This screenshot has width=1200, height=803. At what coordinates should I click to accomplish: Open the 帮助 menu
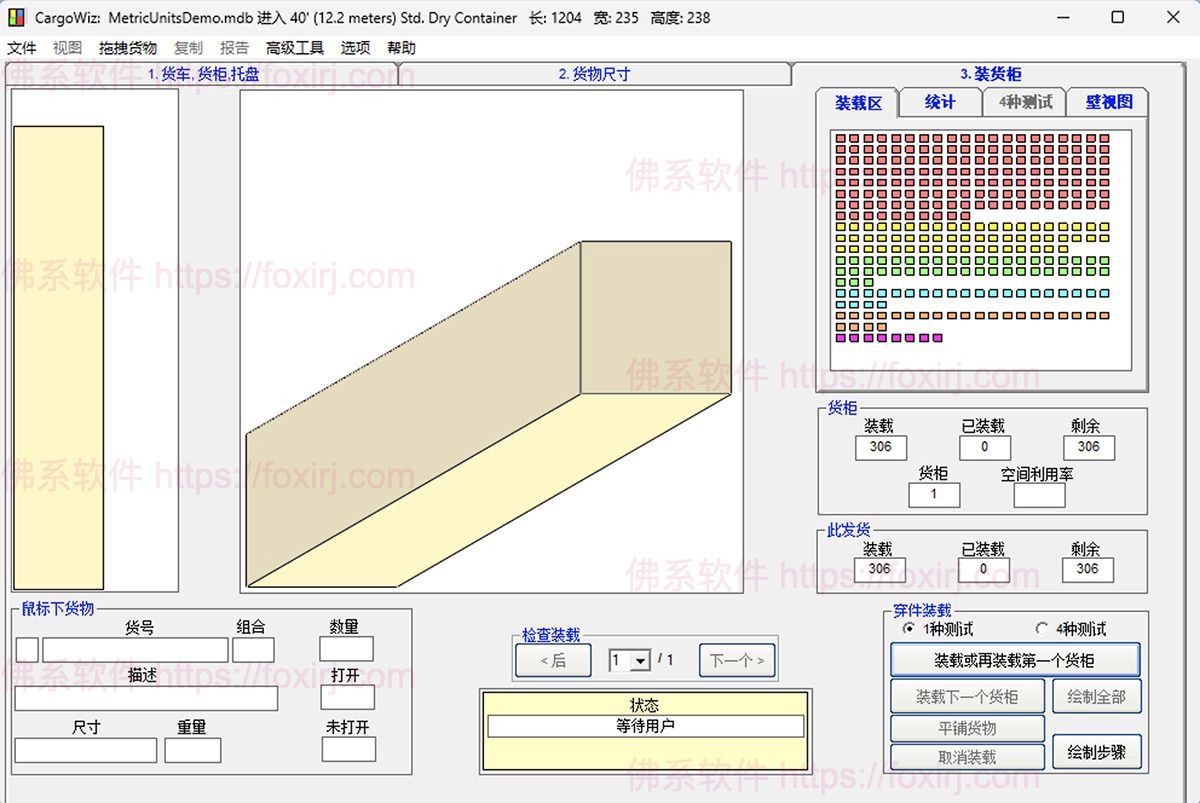click(x=401, y=48)
